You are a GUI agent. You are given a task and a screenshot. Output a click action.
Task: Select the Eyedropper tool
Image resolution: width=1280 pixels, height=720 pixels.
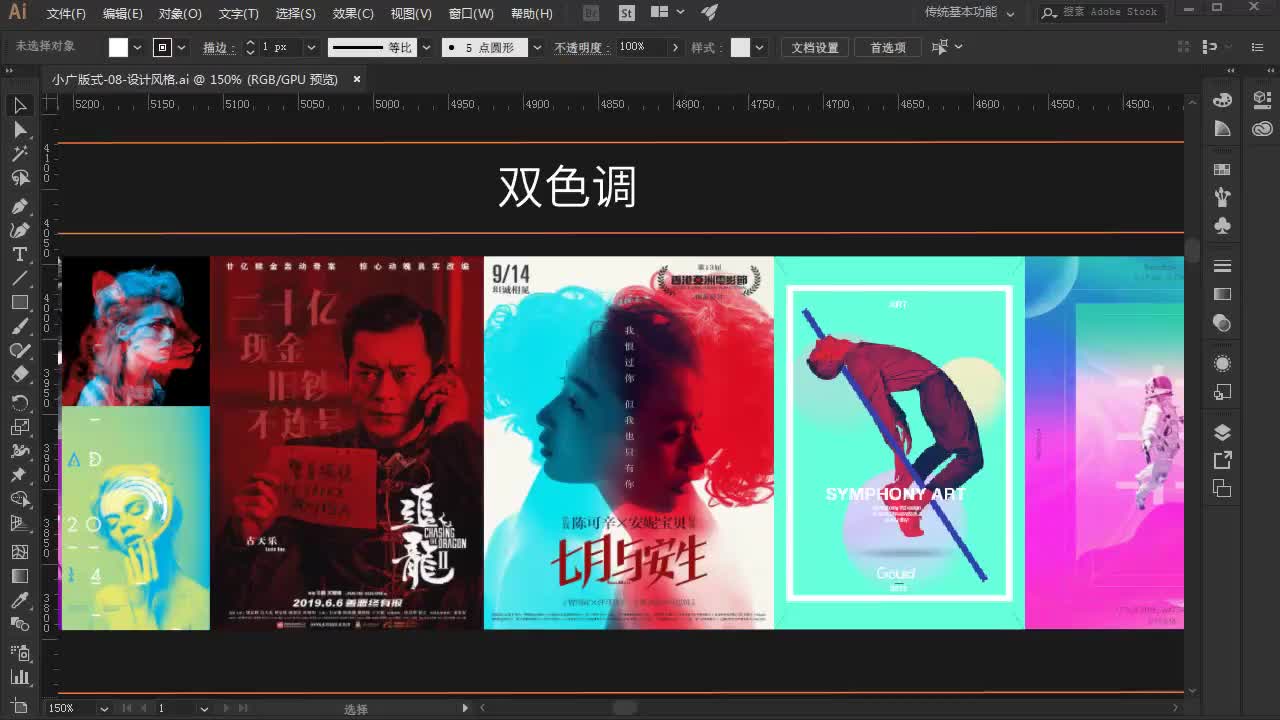tap(20, 600)
